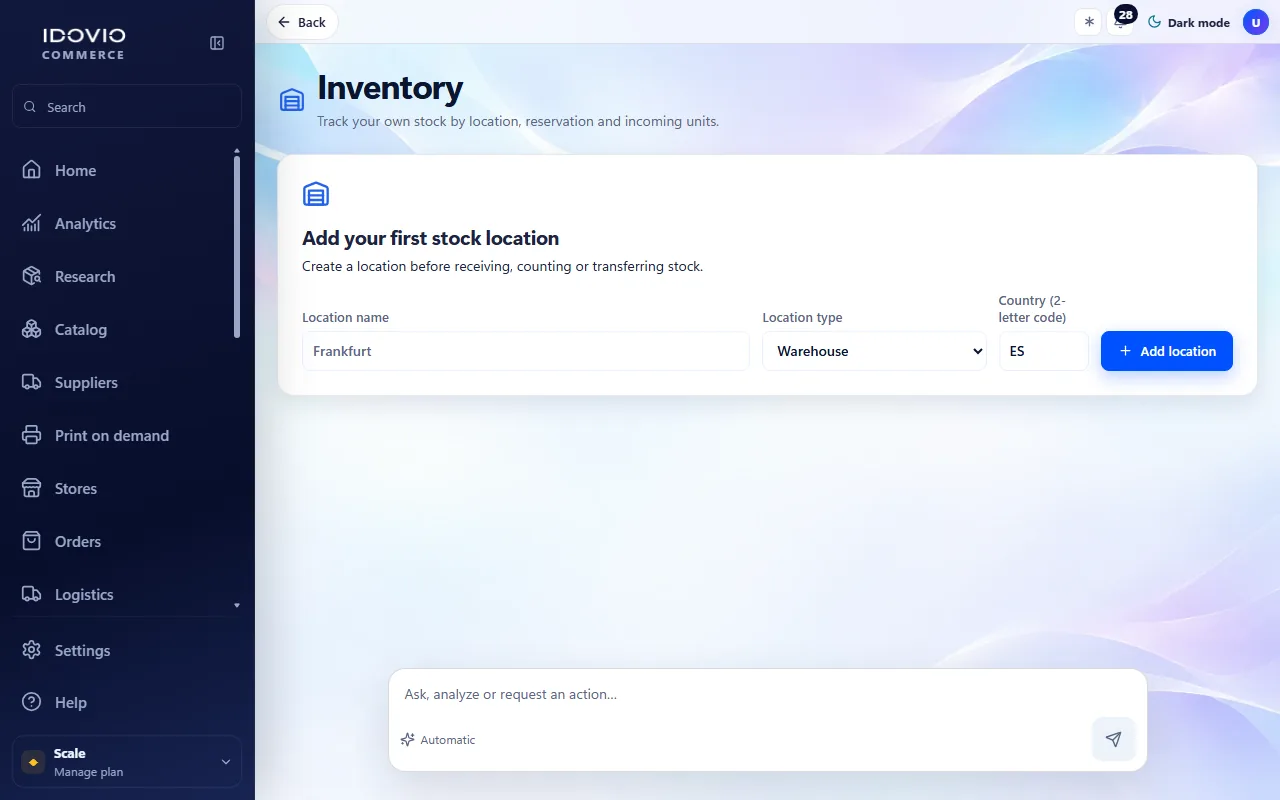Collapse the sidebar panel icon
1280x800 pixels.
pyautogui.click(x=217, y=43)
